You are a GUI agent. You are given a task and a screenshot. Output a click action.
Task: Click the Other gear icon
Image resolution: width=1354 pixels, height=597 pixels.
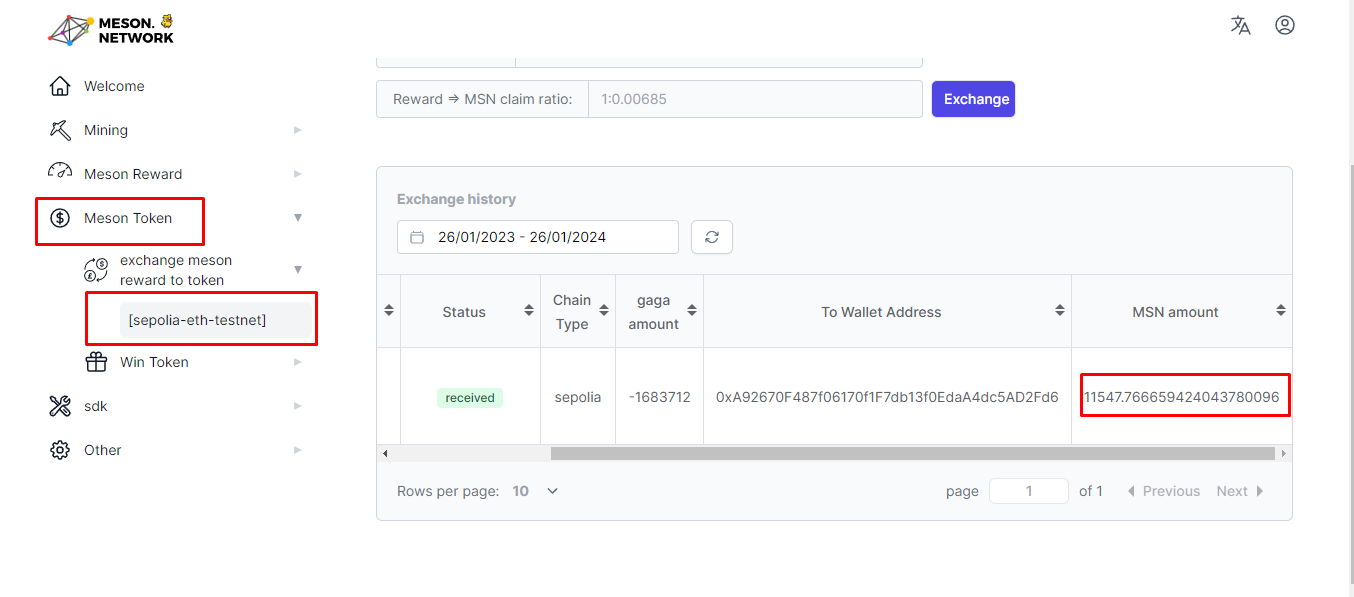[x=60, y=450]
